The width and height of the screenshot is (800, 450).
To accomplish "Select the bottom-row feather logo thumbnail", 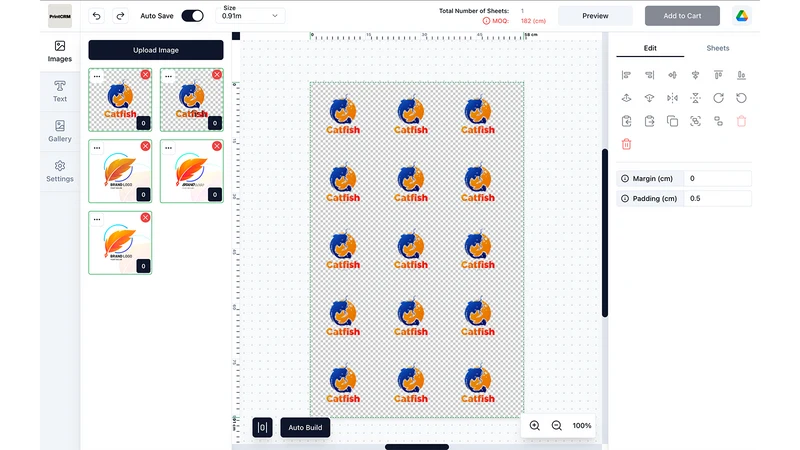I will point(120,243).
